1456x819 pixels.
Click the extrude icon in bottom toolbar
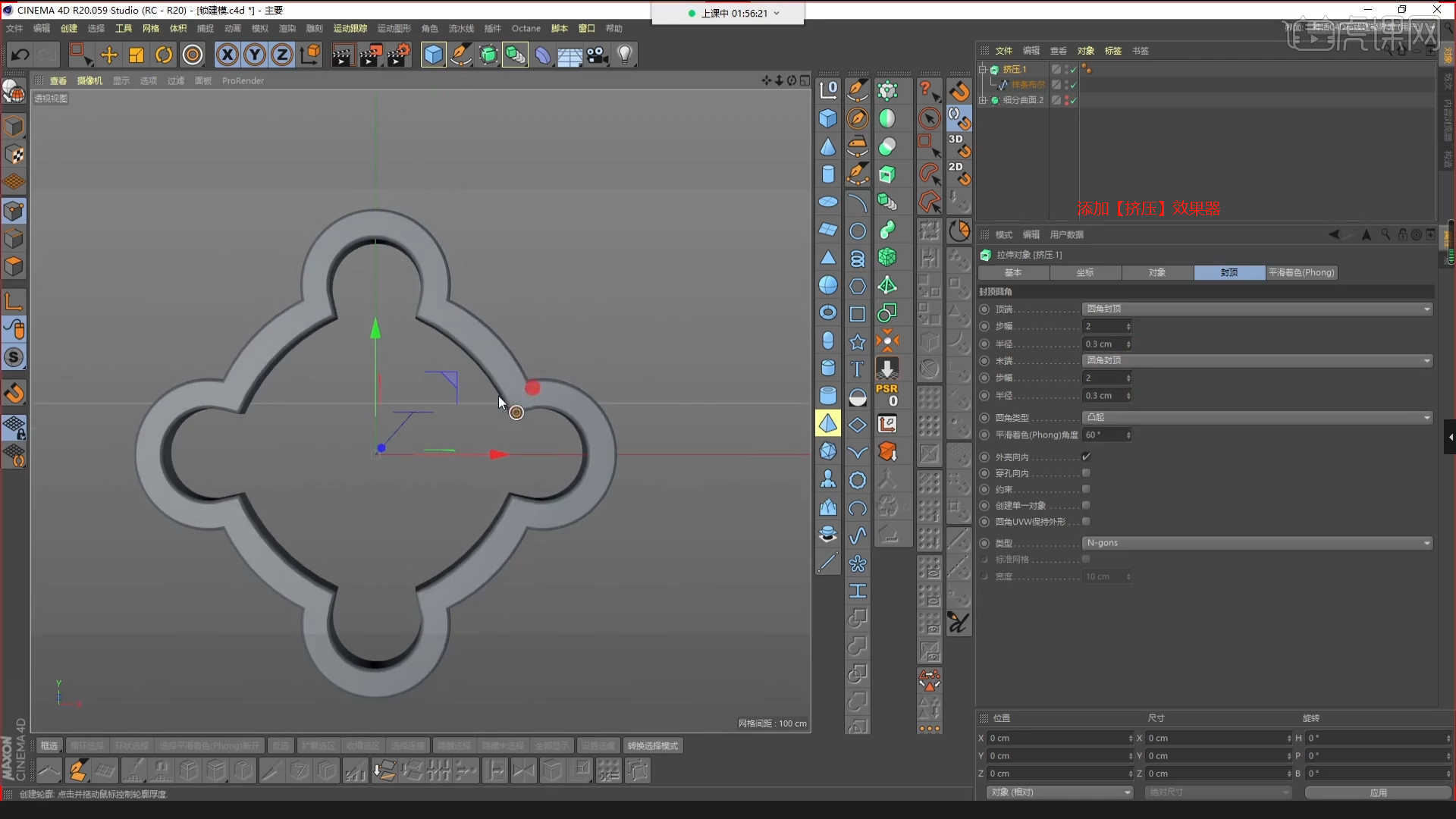[x=189, y=770]
